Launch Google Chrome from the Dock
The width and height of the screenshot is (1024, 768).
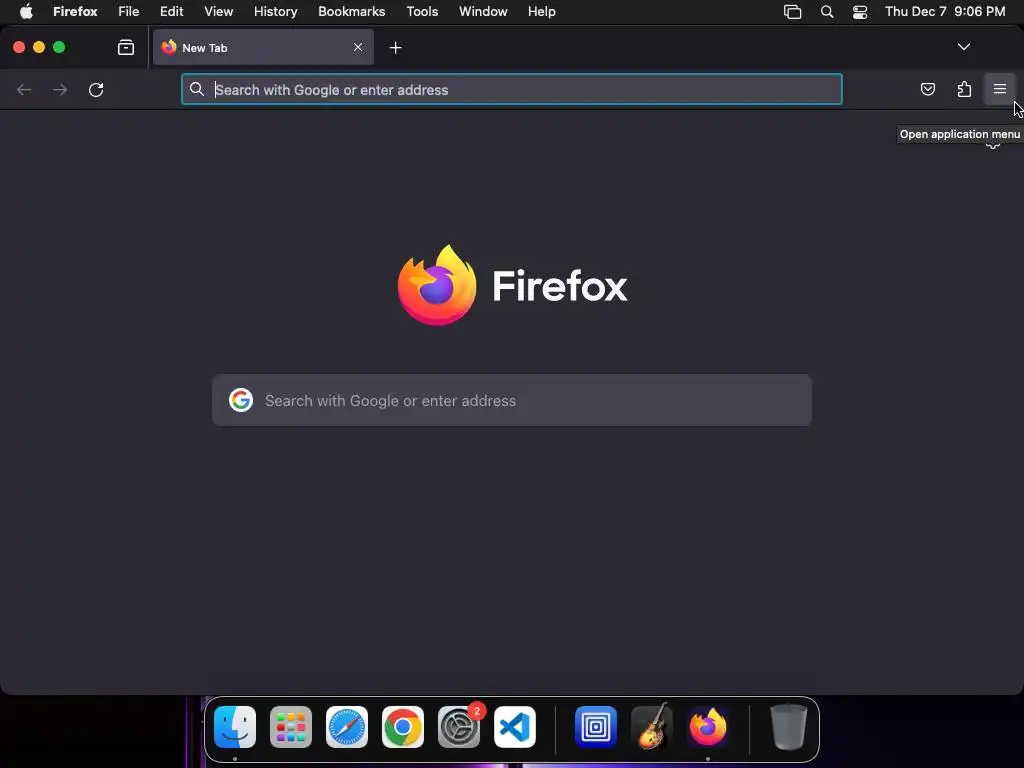click(x=403, y=726)
